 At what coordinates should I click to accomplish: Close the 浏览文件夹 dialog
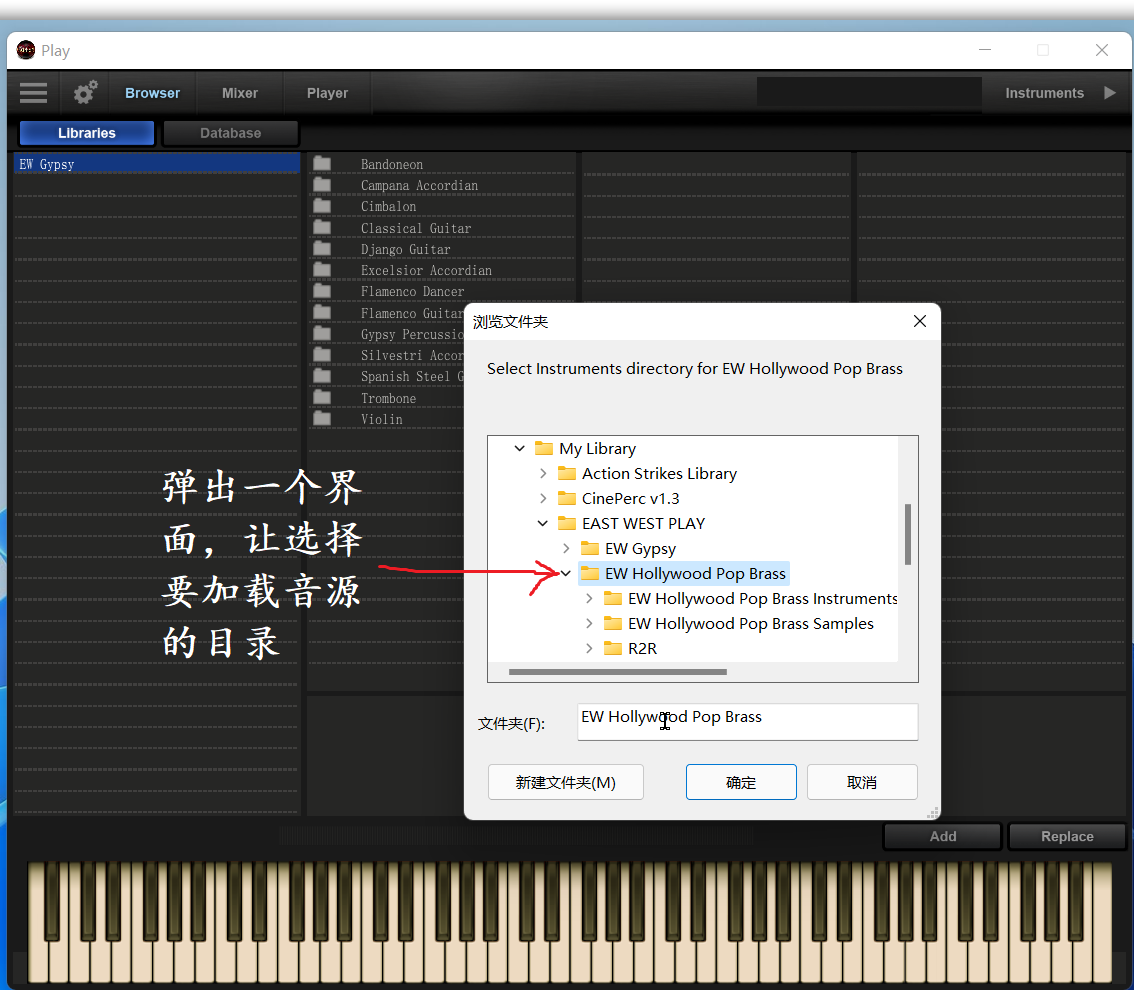(x=920, y=321)
